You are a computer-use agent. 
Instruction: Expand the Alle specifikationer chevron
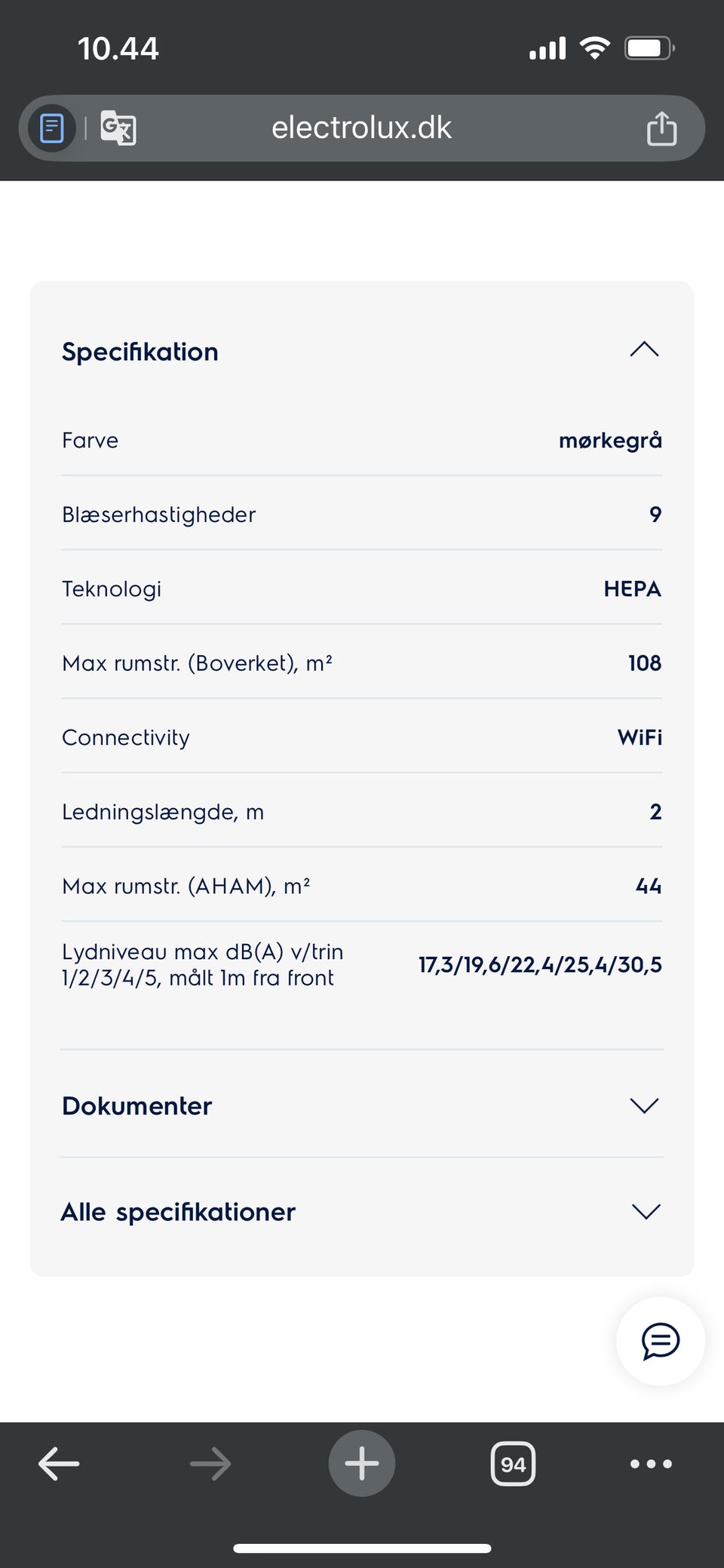[646, 1211]
